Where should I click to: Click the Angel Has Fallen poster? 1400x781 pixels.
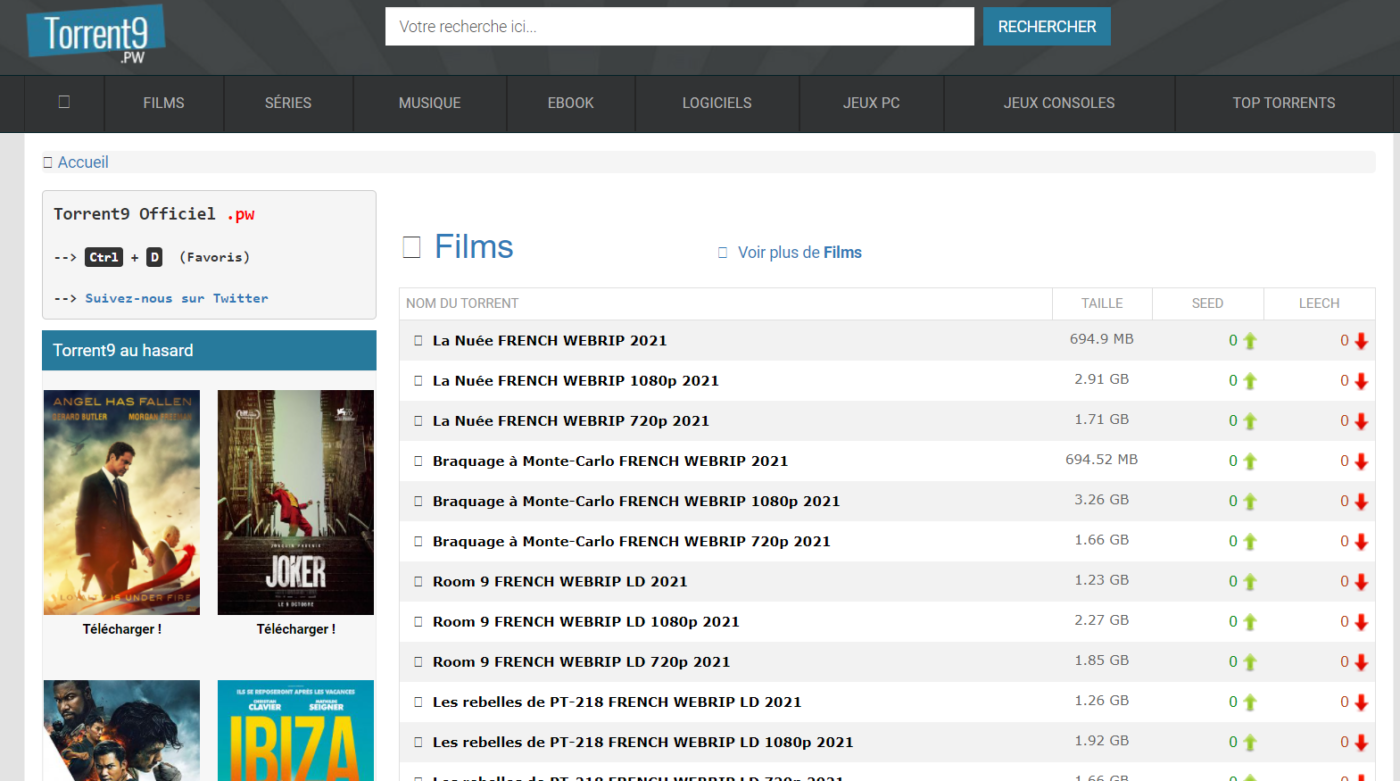click(x=122, y=502)
